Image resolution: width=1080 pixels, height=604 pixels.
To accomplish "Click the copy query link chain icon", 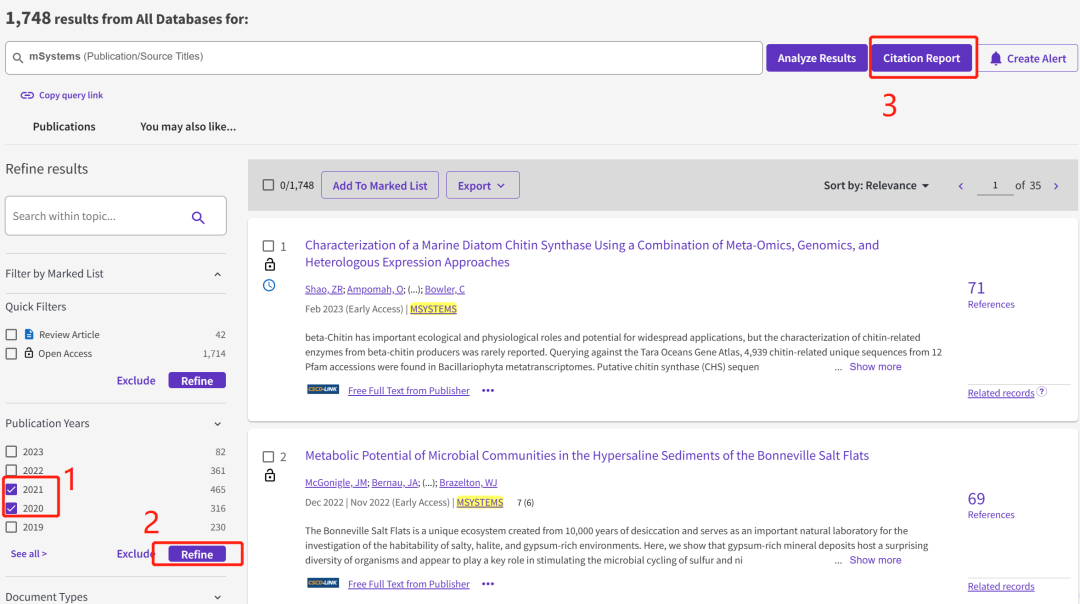I will coord(27,96).
